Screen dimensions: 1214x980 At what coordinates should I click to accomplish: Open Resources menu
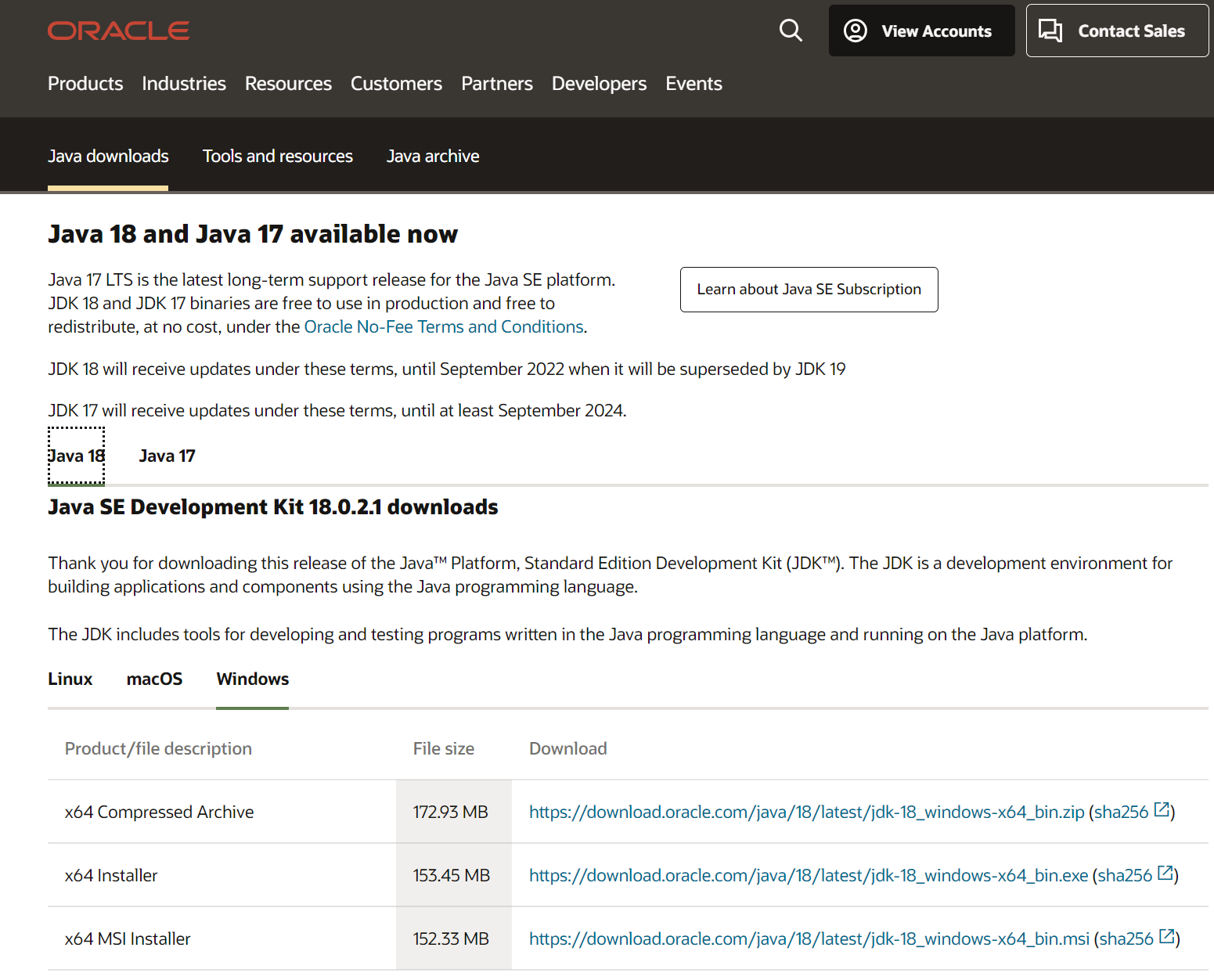click(288, 84)
